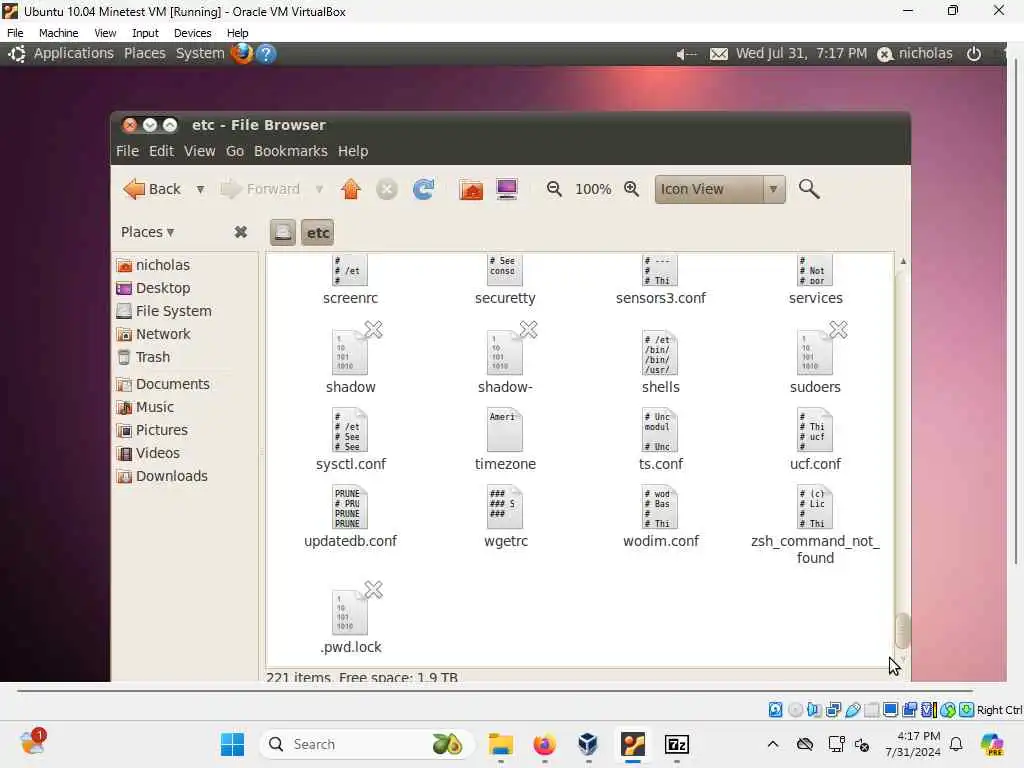Open the Places sidebar selector dropdown
This screenshot has height=768, width=1024.
(x=148, y=232)
